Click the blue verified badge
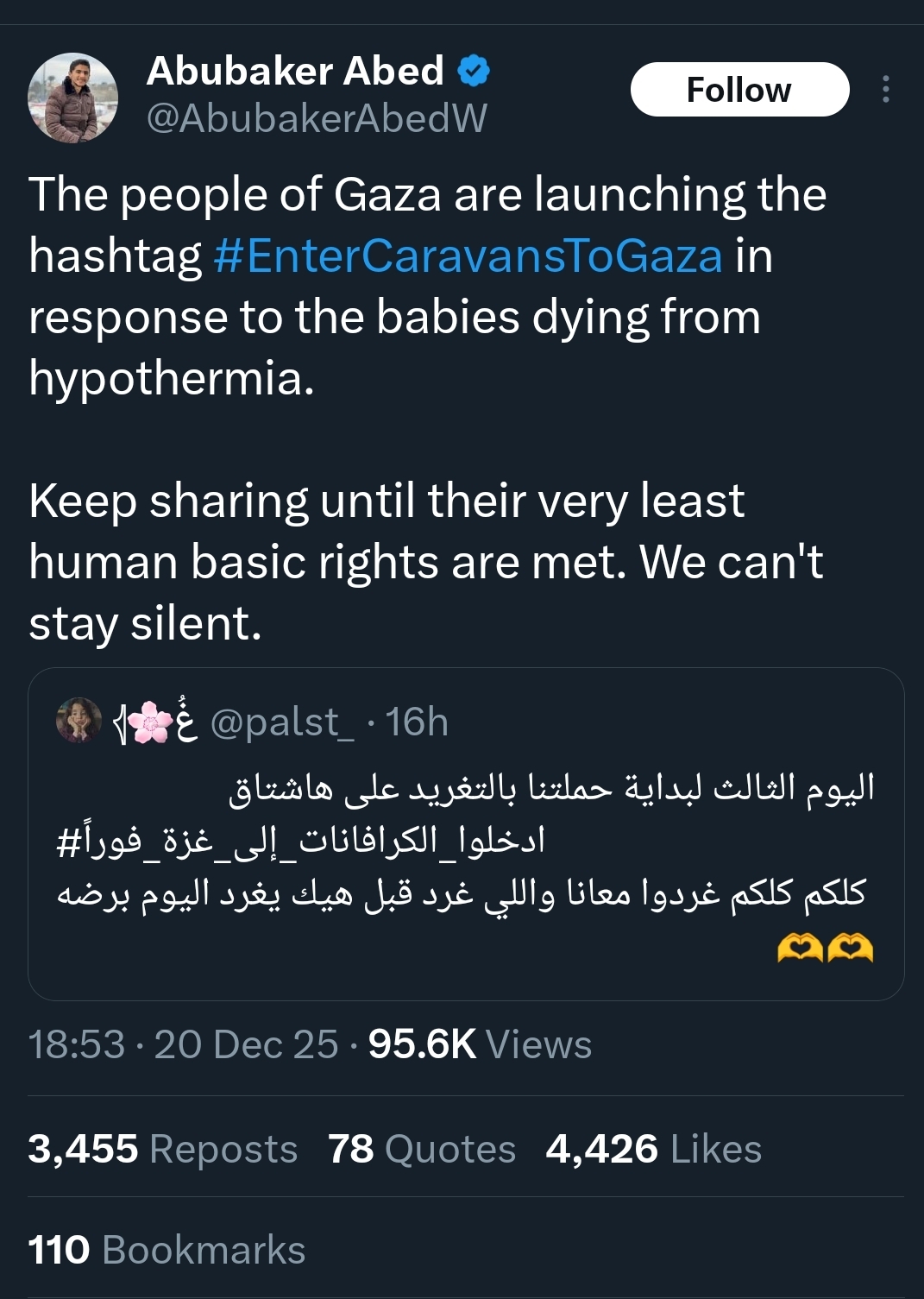The image size is (924, 1299). coord(473,71)
